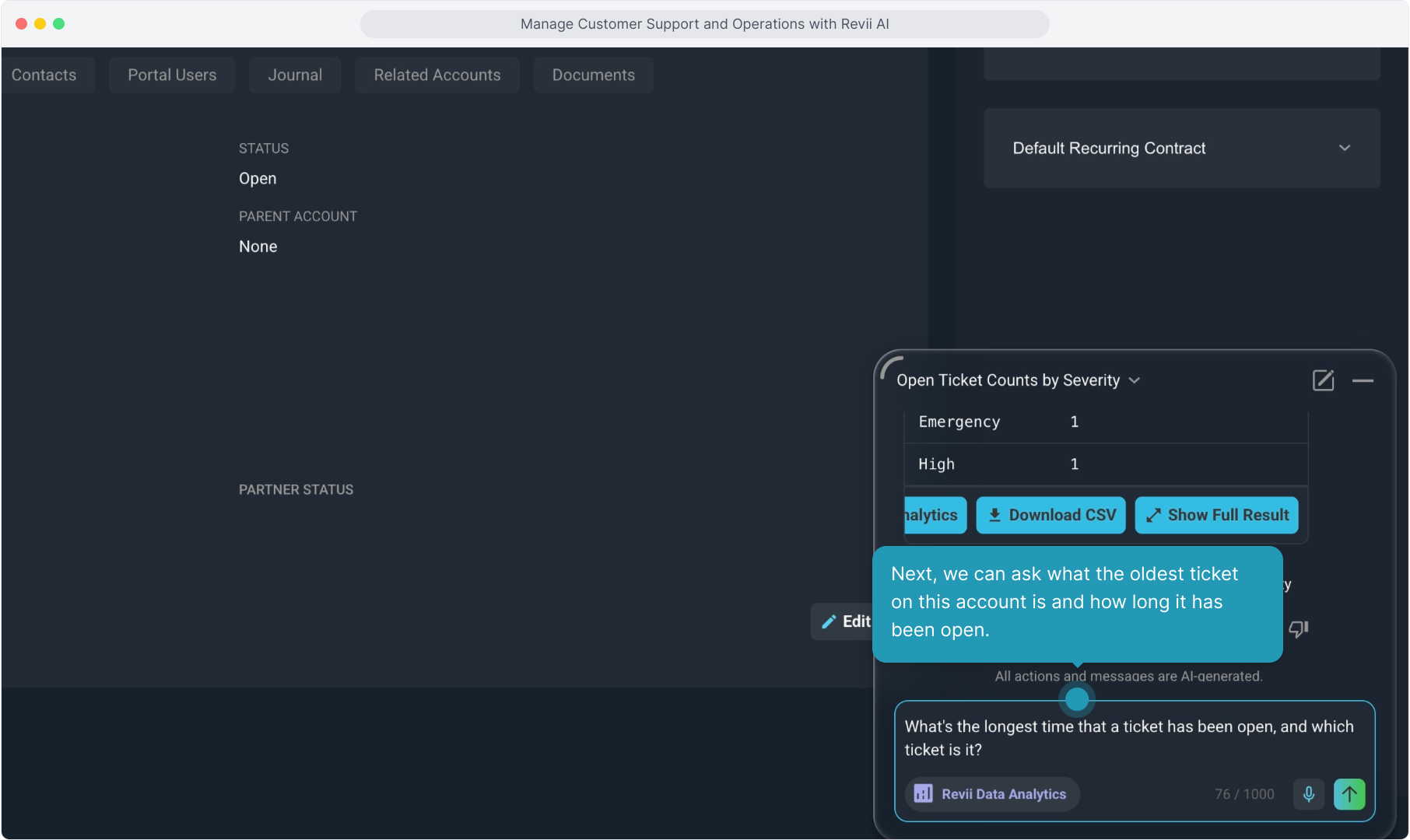Go to the Documents tab
Image resolution: width=1410 pixels, height=840 pixels.
(x=593, y=75)
